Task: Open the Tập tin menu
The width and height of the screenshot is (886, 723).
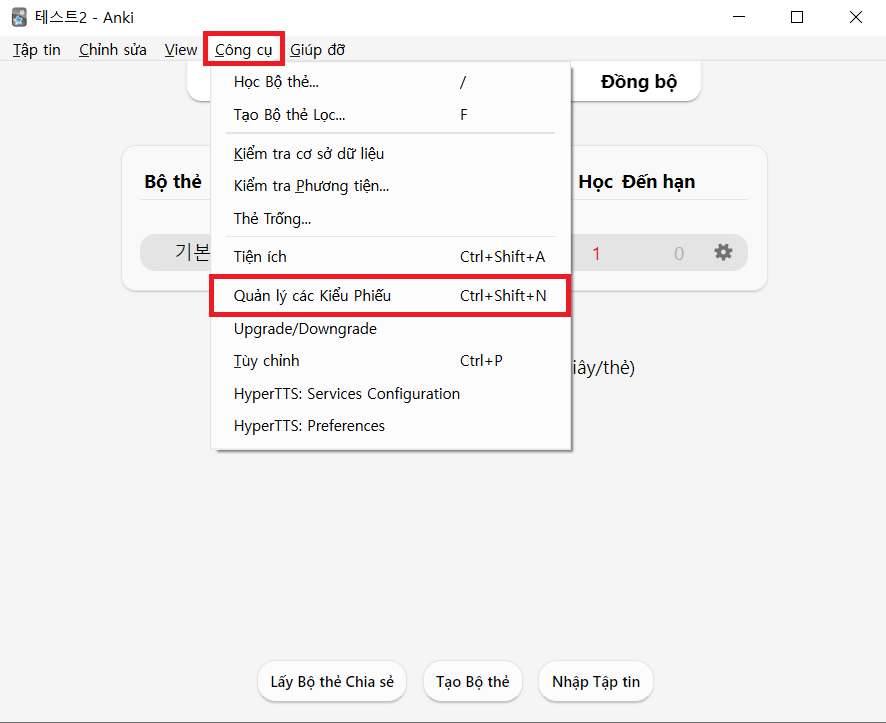Action: [x=37, y=50]
